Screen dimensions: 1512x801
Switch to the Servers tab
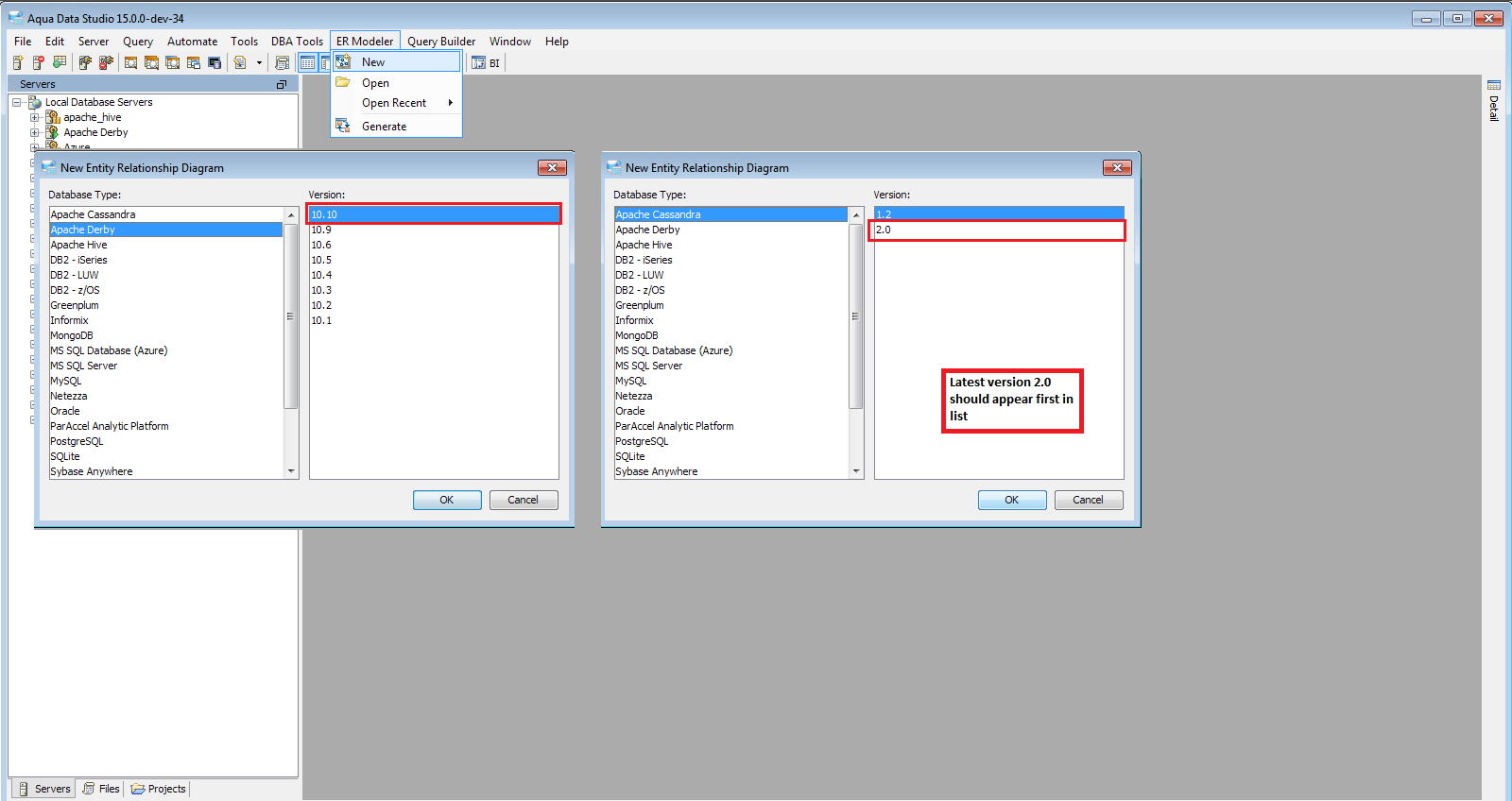pyautogui.click(x=44, y=789)
